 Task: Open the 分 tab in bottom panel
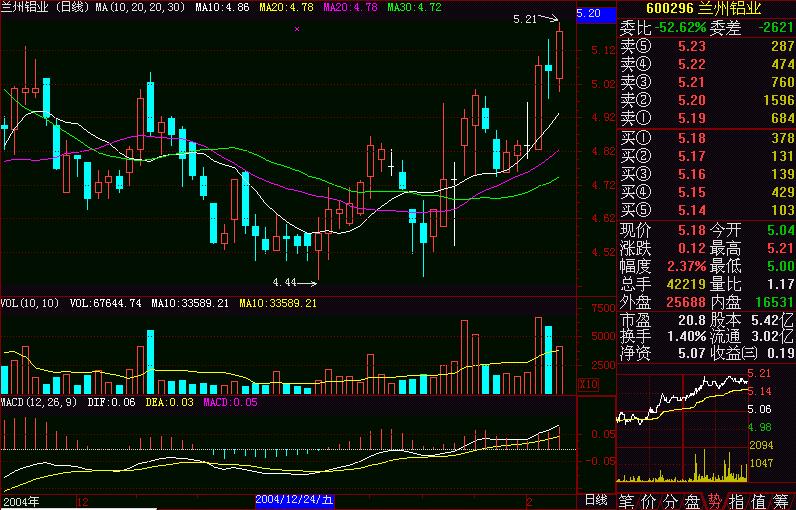(x=671, y=500)
